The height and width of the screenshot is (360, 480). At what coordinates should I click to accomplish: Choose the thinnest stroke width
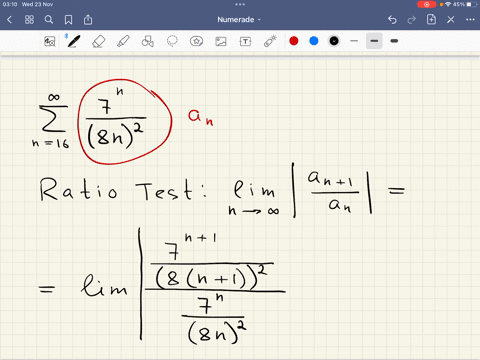click(354, 41)
